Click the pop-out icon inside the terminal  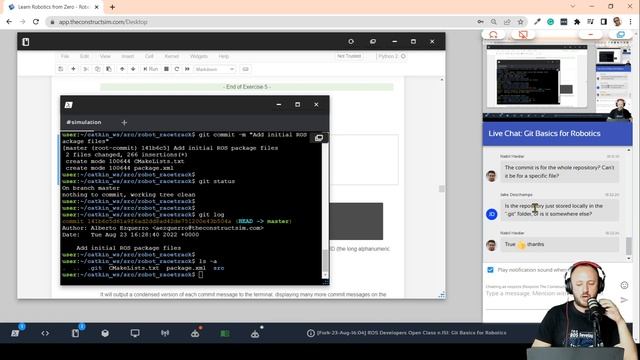pos(319,138)
